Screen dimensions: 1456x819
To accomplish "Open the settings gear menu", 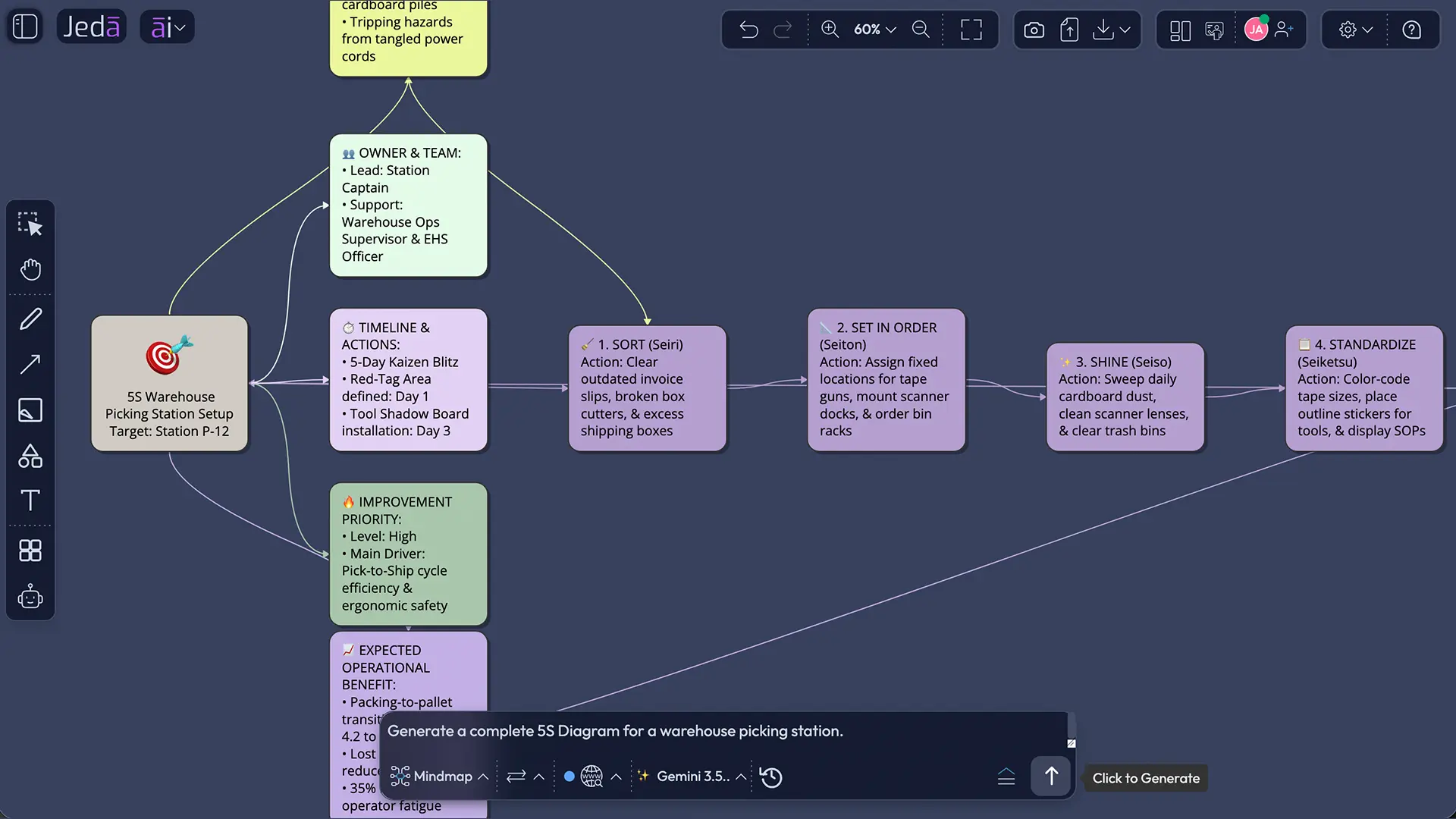I will tap(1356, 30).
